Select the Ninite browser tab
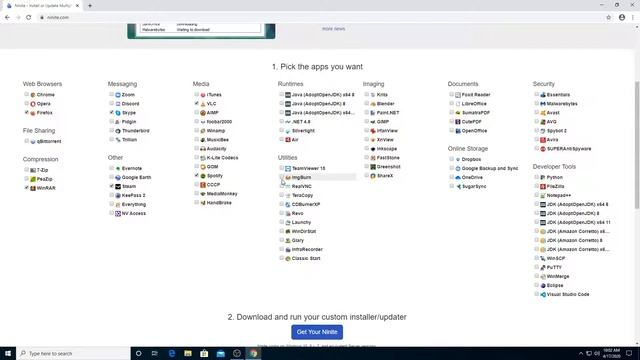This screenshot has width=640, height=360. click(x=42, y=6)
